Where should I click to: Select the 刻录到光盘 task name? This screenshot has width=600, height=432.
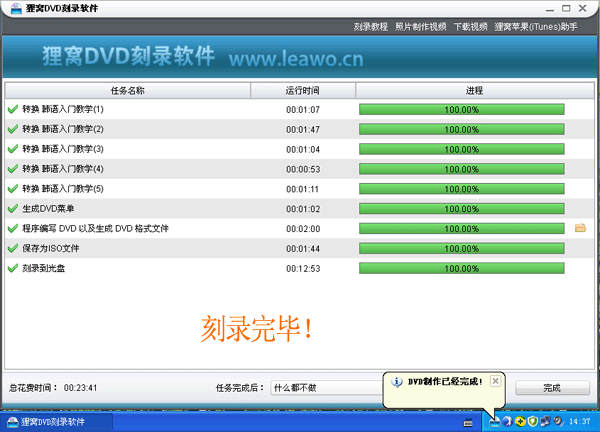pyautogui.click(x=43, y=268)
